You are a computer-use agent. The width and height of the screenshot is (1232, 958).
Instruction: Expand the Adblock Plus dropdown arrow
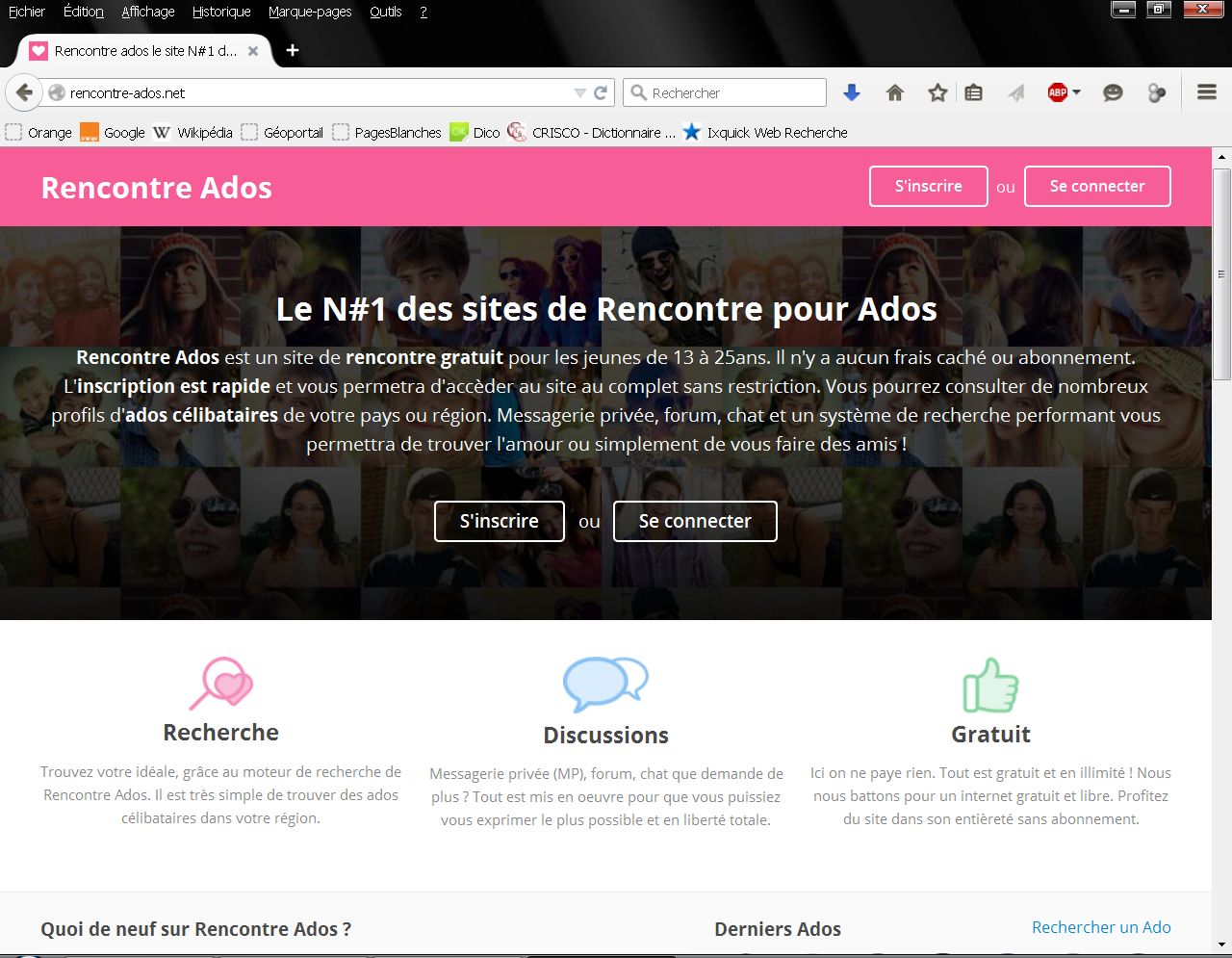pos(1076,92)
